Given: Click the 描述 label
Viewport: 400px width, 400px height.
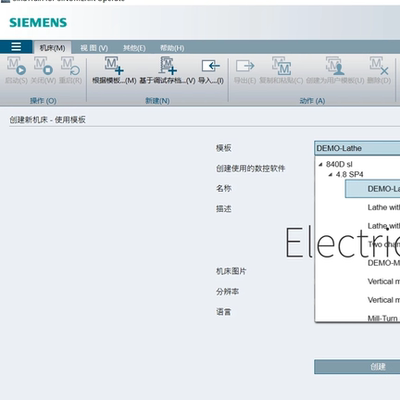Looking at the screenshot, I should tap(223, 209).
